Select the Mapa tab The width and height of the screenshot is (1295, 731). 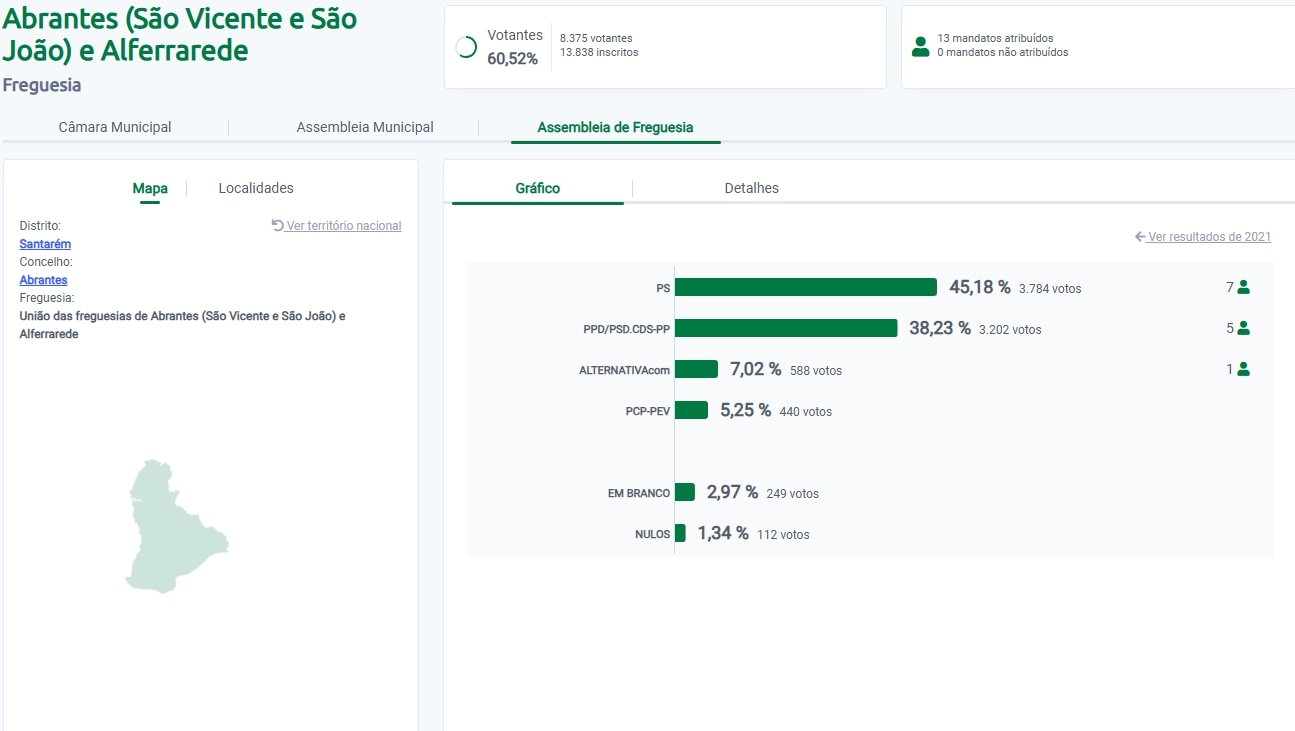click(150, 188)
